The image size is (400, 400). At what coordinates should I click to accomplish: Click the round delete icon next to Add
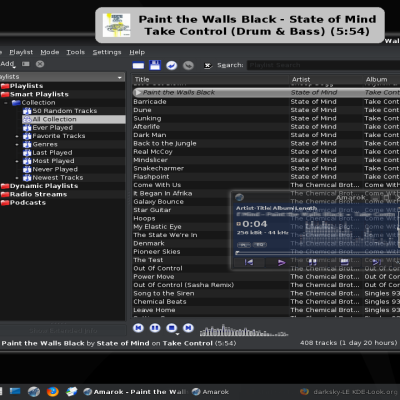40,64
